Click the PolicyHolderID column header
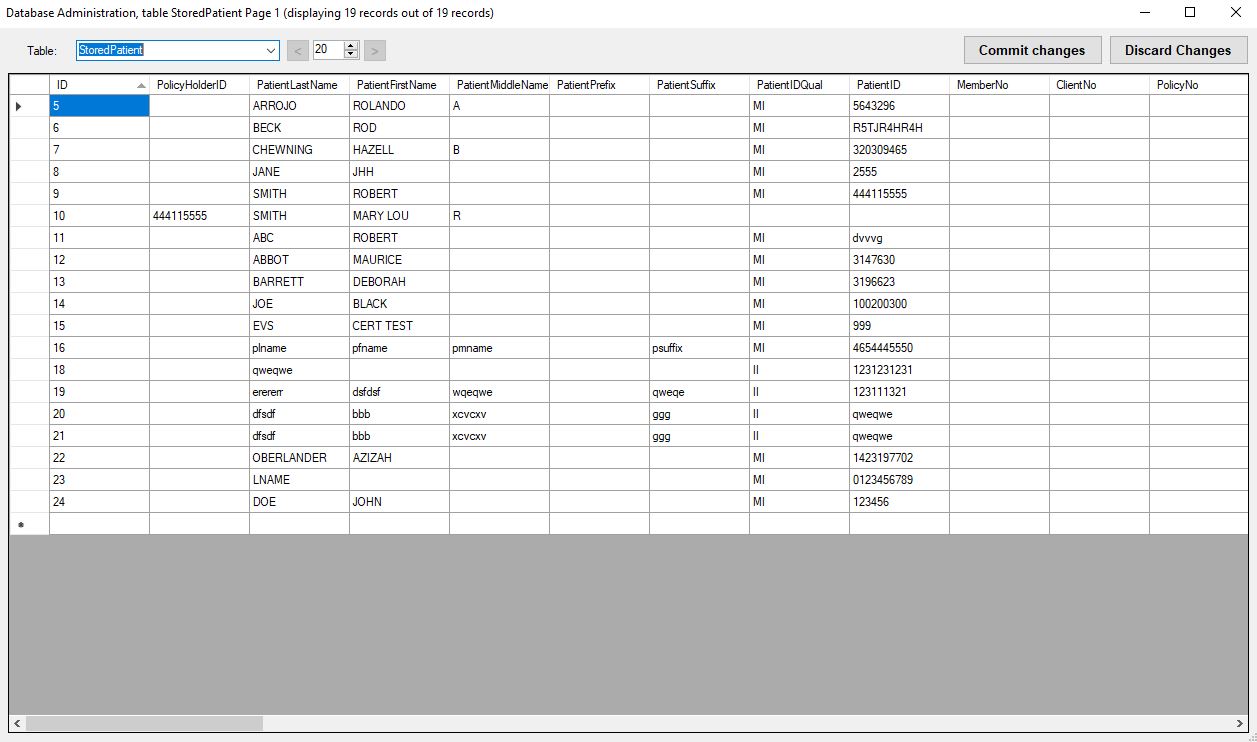1257x742 pixels. pyautogui.click(x=199, y=85)
